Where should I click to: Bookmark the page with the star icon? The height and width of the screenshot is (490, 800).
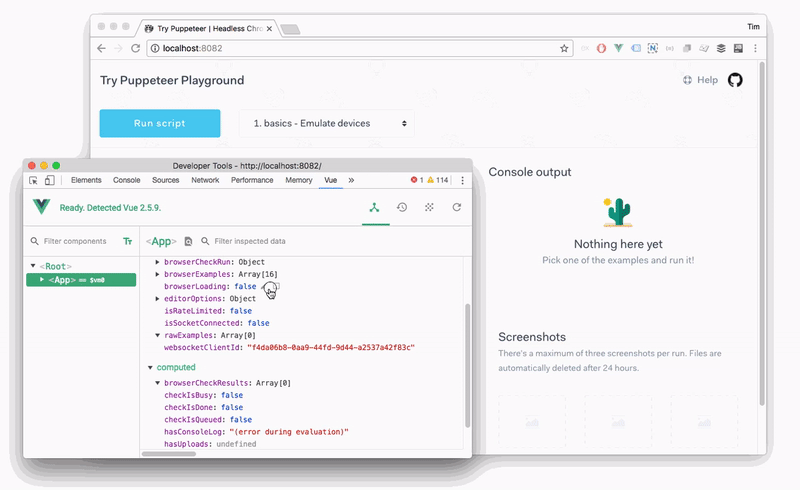(x=564, y=48)
